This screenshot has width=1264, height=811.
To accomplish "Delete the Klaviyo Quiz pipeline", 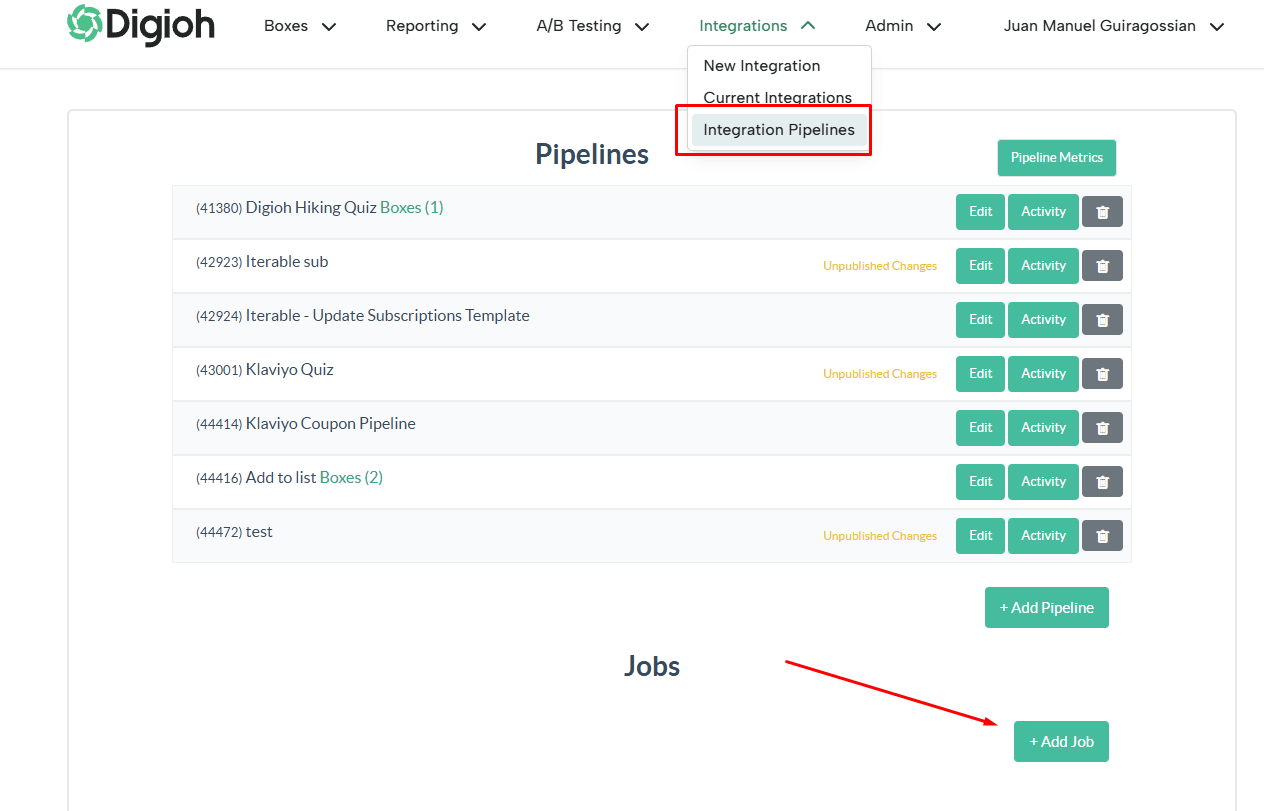I will (x=1102, y=373).
